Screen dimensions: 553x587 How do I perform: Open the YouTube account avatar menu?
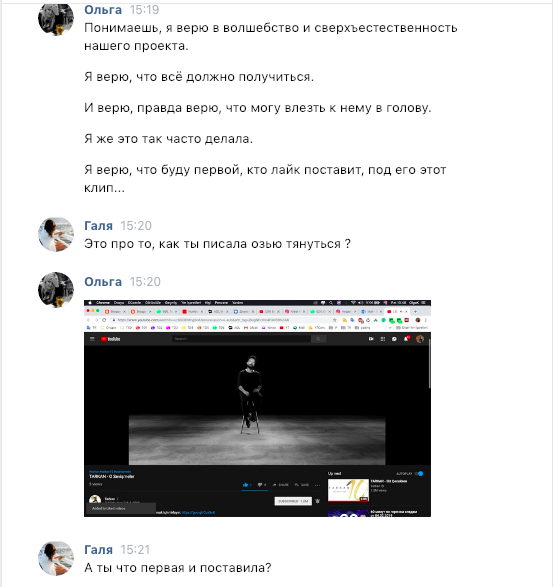click(x=420, y=339)
